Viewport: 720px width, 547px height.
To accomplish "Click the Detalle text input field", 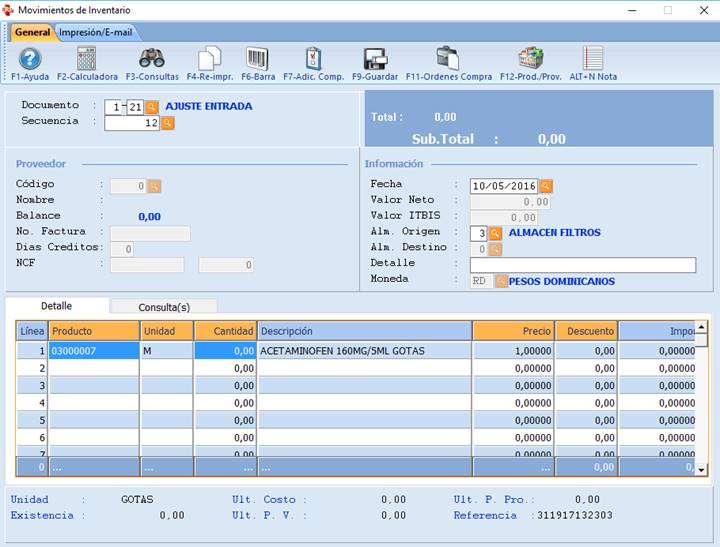I will (583, 265).
